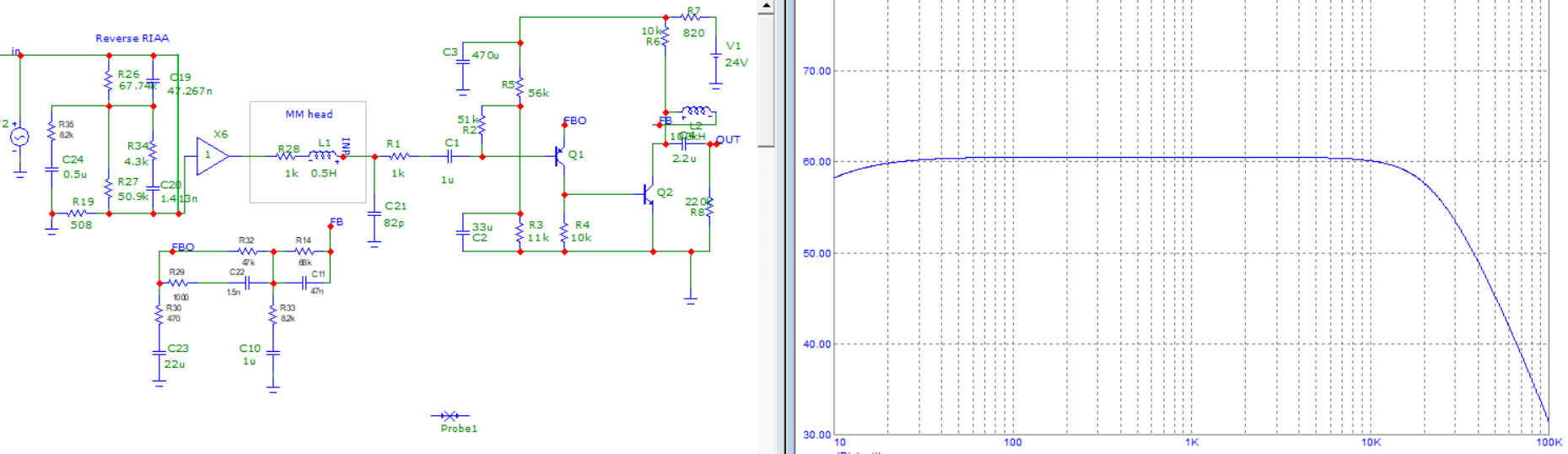Select resistor R3 11k symbol
1568x454 pixels.
pos(520,231)
